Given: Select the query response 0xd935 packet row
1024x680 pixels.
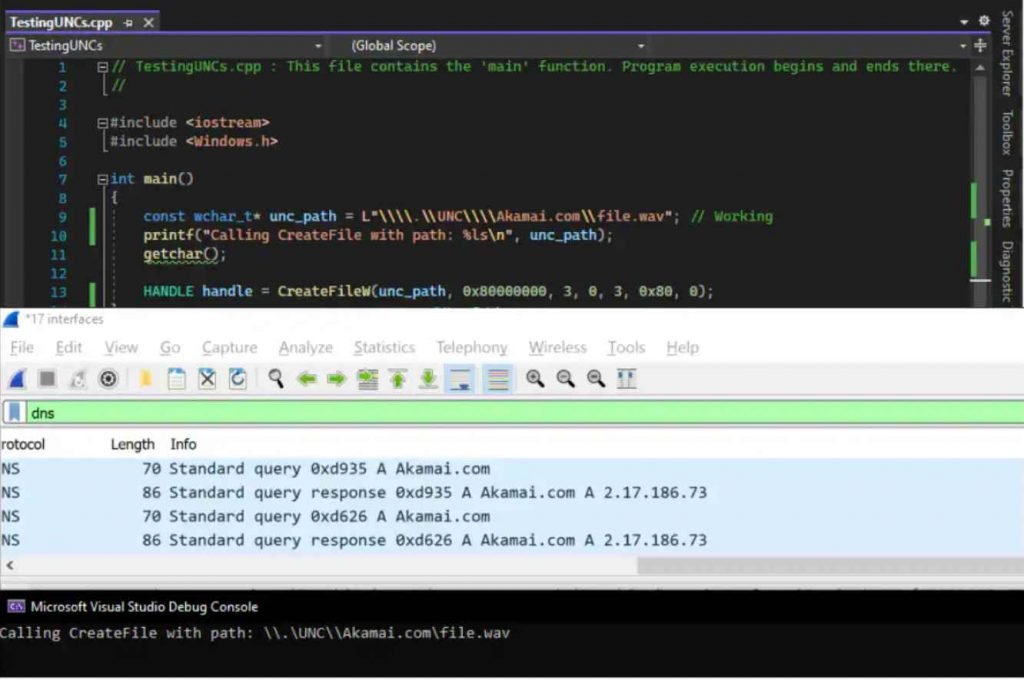Looking at the screenshot, I should pos(512,493).
